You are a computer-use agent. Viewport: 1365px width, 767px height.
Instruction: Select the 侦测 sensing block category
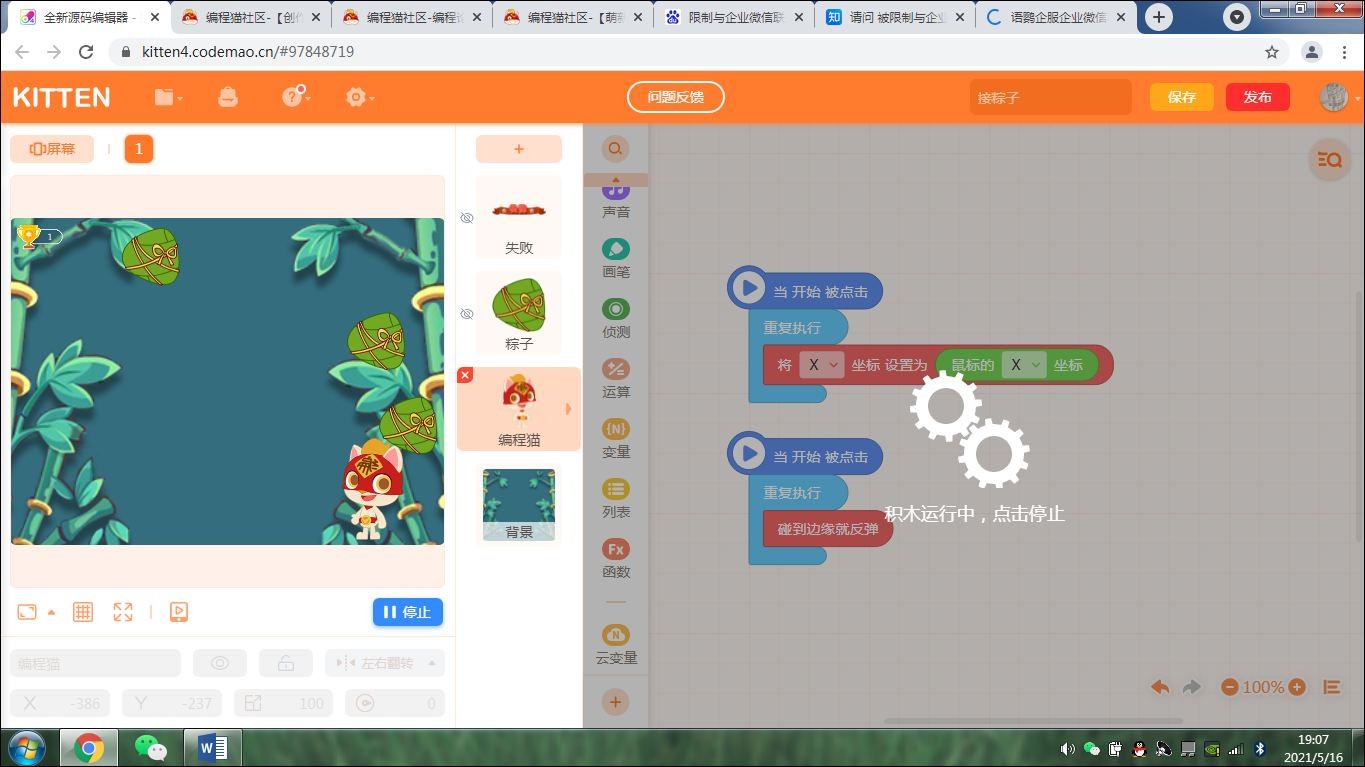[x=616, y=318]
